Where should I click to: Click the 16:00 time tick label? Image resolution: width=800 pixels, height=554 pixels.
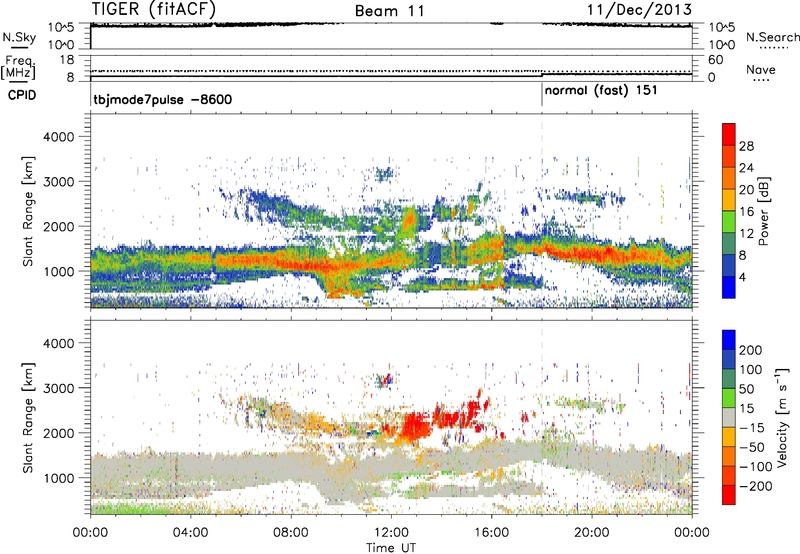(x=491, y=533)
